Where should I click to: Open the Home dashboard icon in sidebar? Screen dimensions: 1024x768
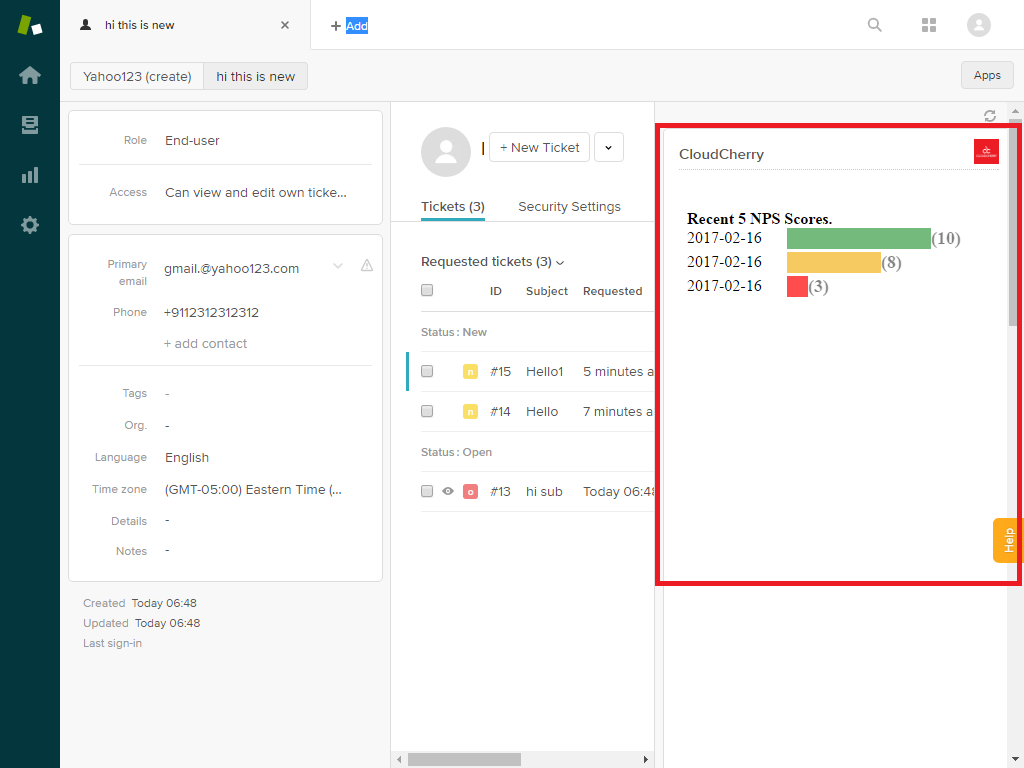coord(30,75)
